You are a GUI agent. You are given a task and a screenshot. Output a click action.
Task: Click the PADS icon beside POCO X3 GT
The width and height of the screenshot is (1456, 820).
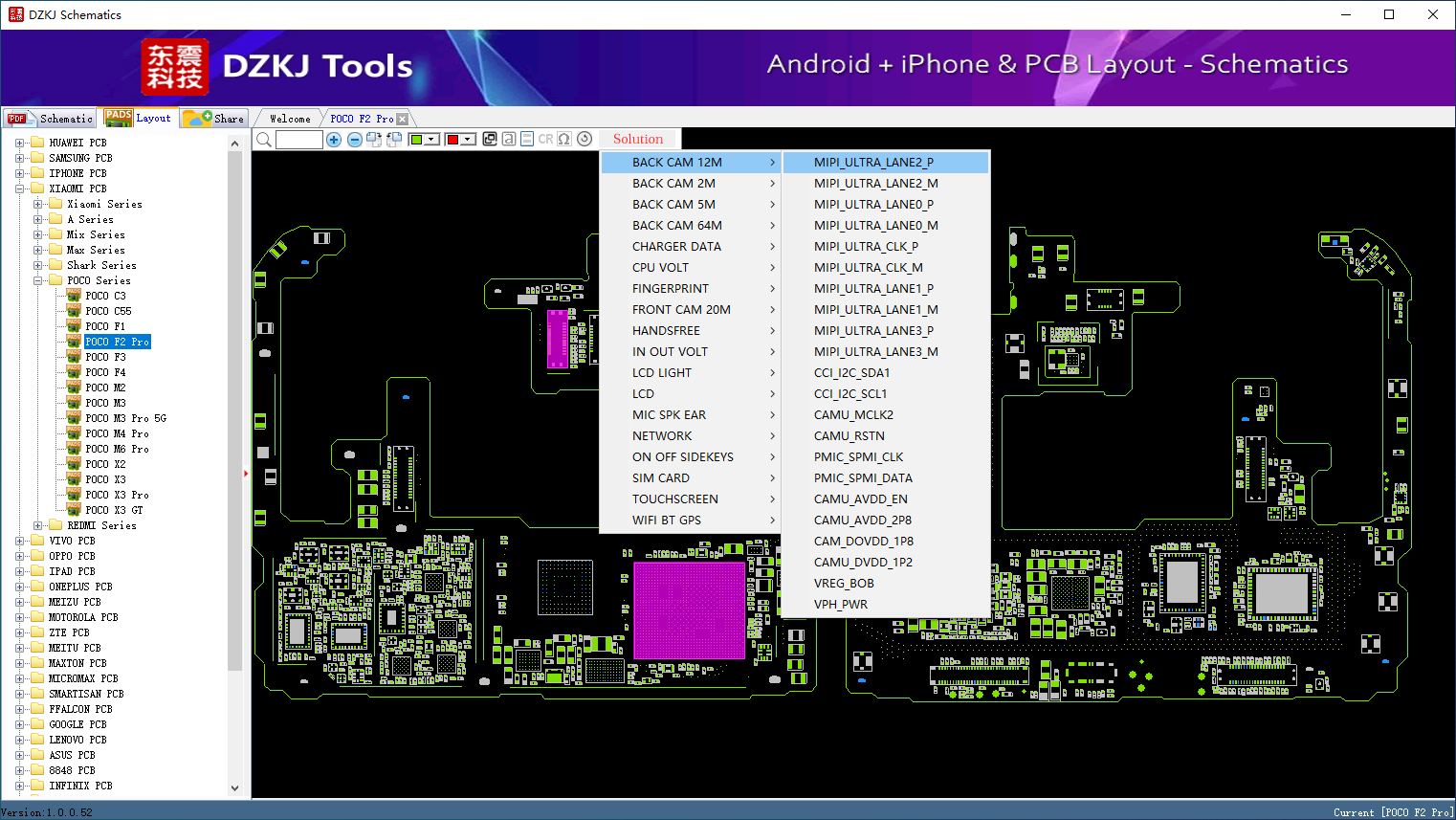(x=74, y=510)
